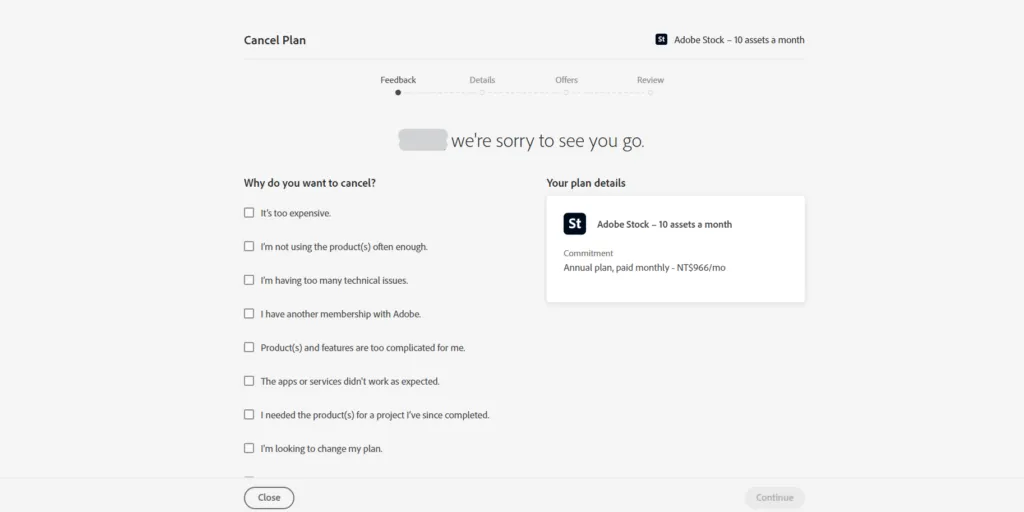Check "The apps or services didn't work as expected"
The width and height of the screenshot is (1024, 512).
click(249, 381)
